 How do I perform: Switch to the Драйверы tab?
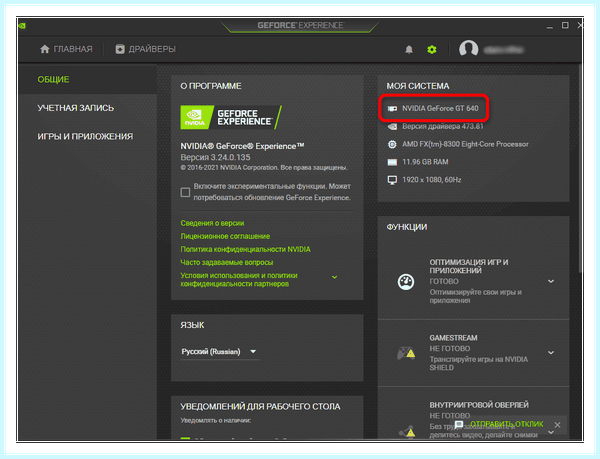(x=145, y=49)
